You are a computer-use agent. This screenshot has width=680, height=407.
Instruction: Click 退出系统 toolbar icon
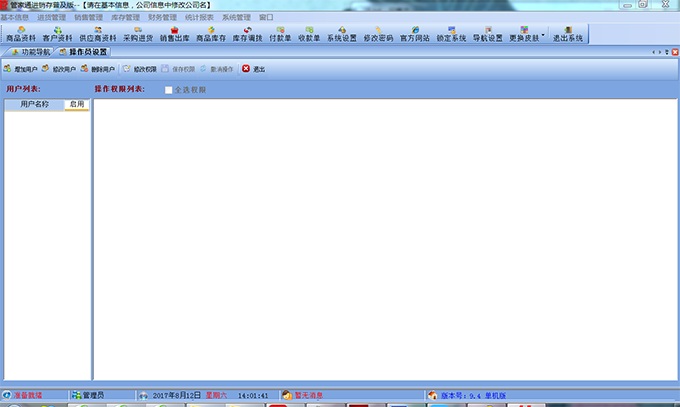coord(568,34)
